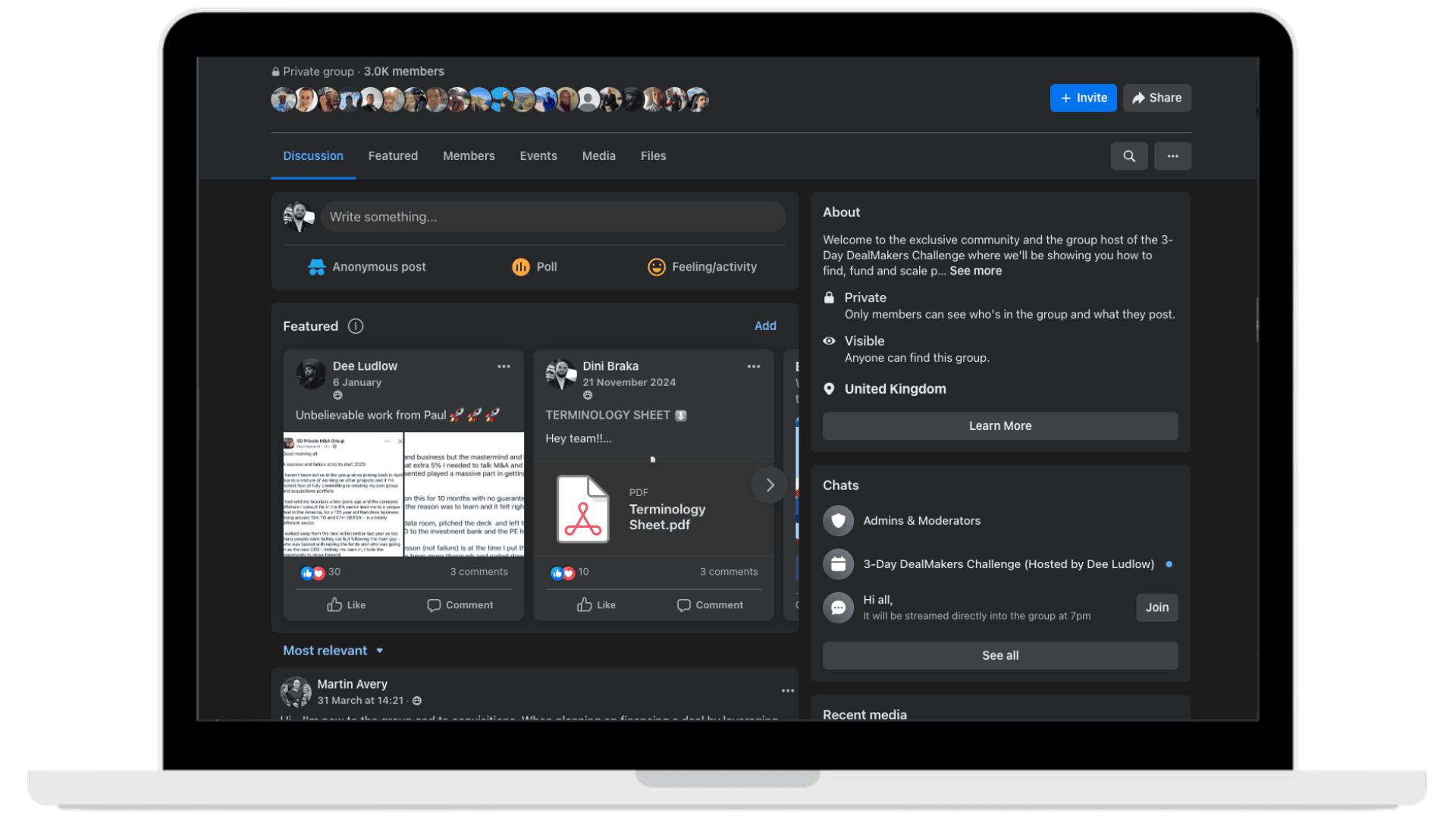The image size is (1456, 819).
Task: Open the three-dot group options menu
Action: [1172, 156]
